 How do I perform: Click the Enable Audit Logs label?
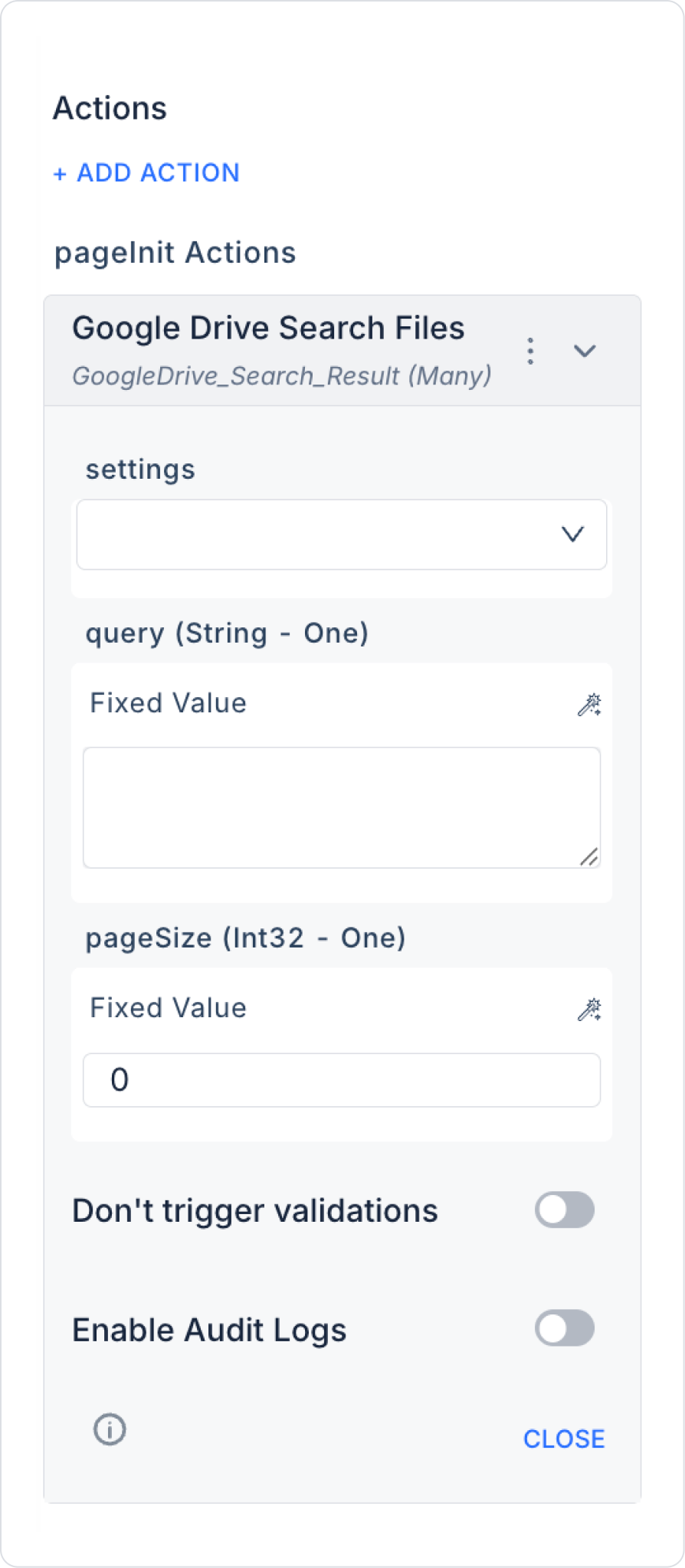[209, 1331]
